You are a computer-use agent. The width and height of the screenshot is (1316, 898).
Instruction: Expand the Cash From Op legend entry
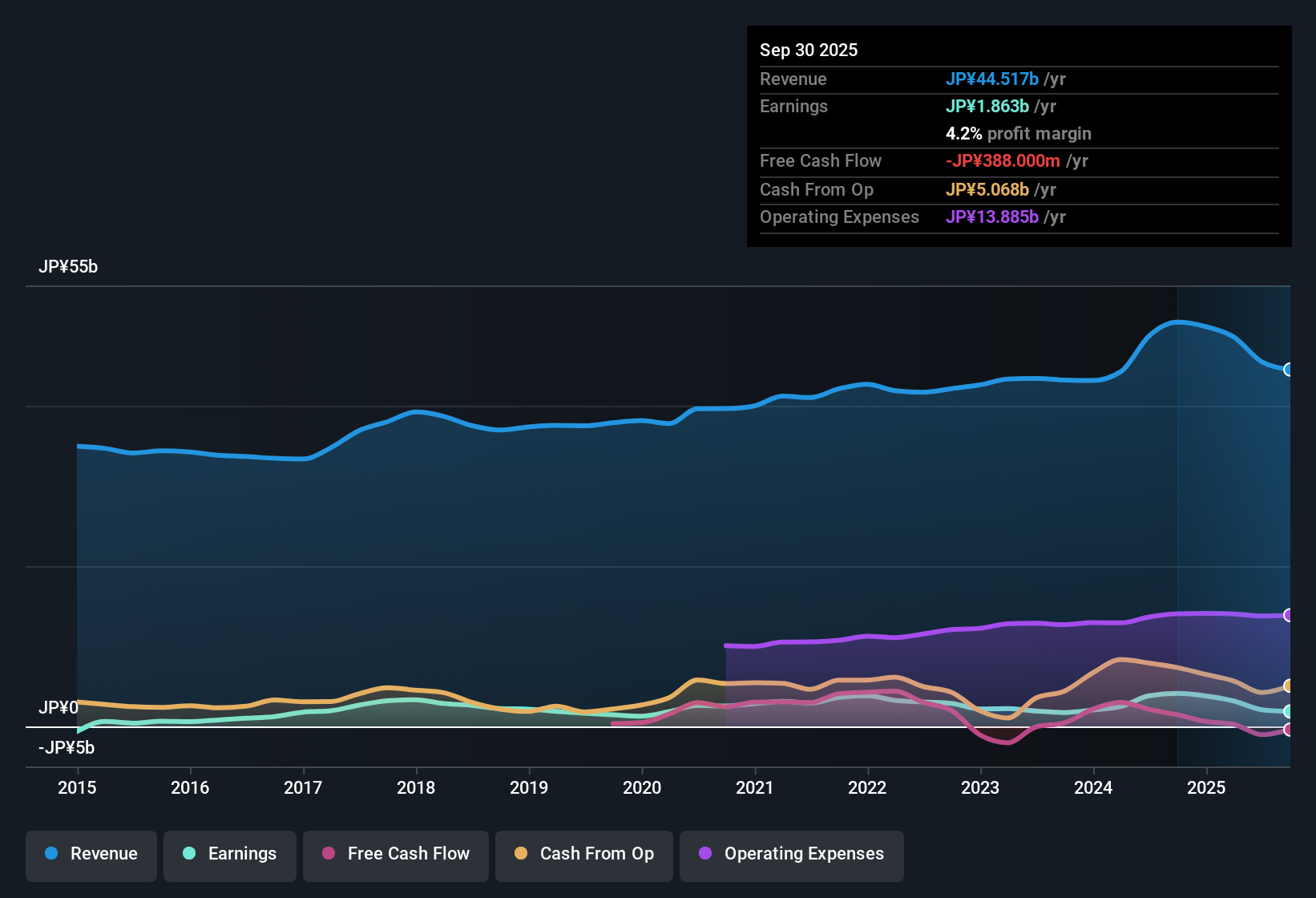pyautogui.click(x=583, y=854)
